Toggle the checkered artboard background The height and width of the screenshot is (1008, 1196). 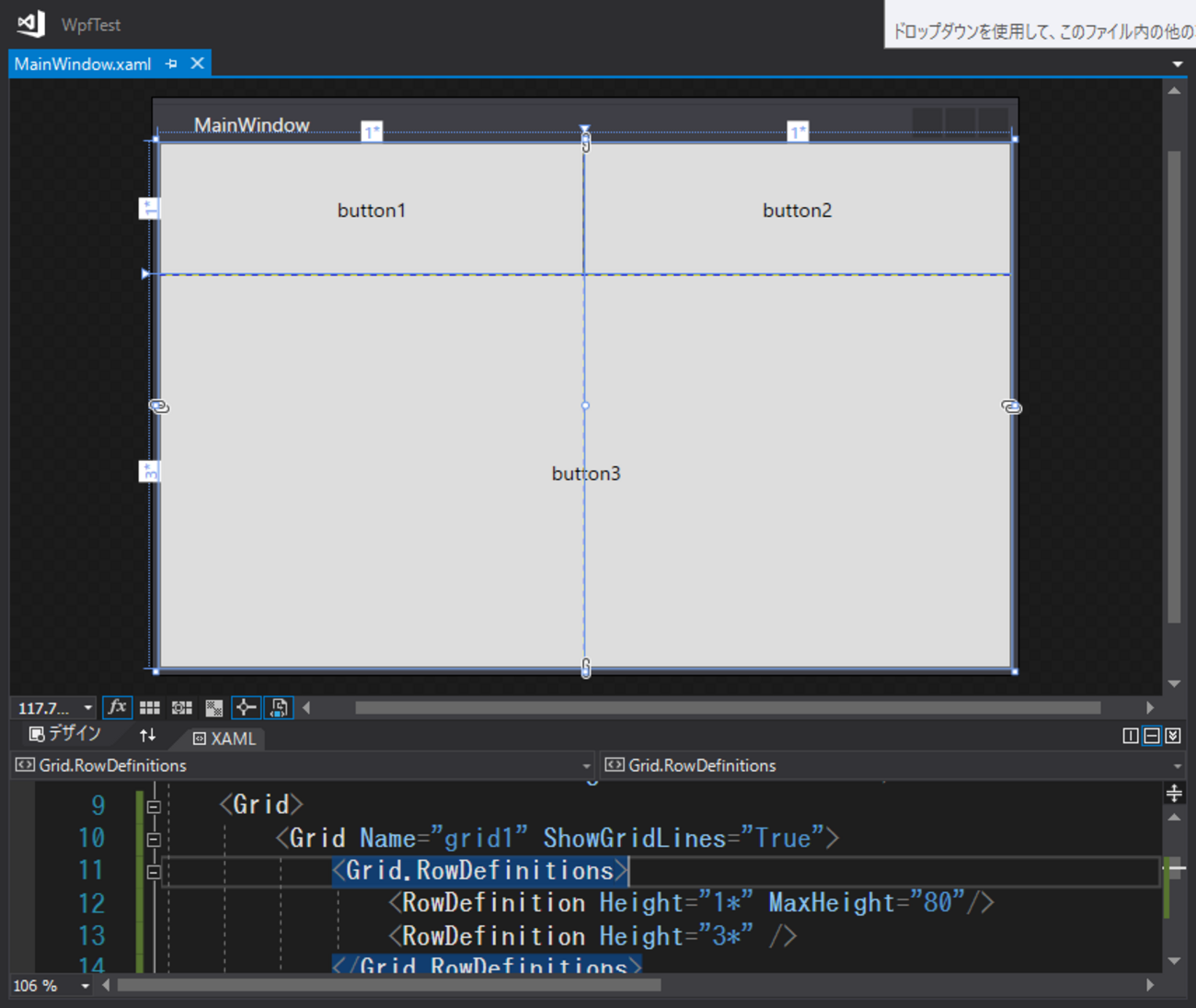click(x=213, y=707)
